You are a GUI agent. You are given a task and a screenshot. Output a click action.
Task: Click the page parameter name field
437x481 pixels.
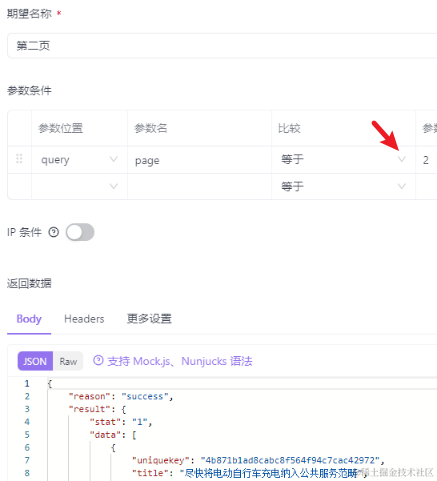click(x=199, y=160)
